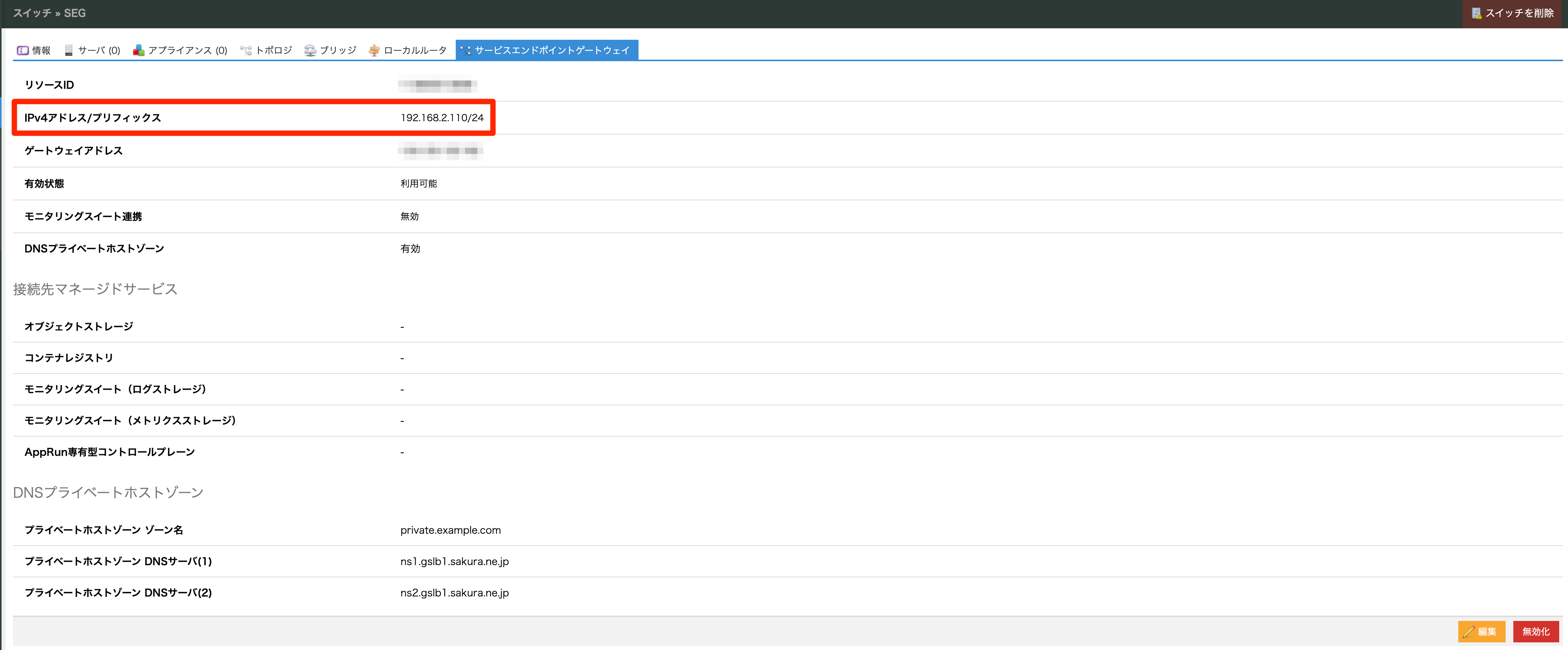
Task: Click the ローカルルータ tab's signpost icon
Action: [x=374, y=50]
